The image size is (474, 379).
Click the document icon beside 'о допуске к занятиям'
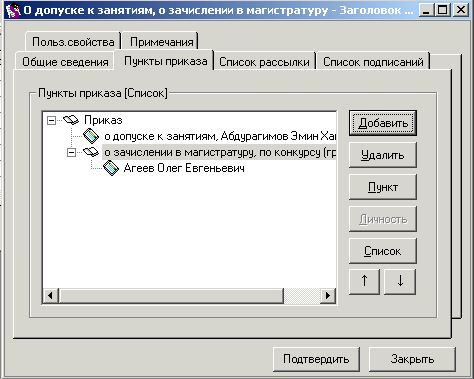(91, 136)
